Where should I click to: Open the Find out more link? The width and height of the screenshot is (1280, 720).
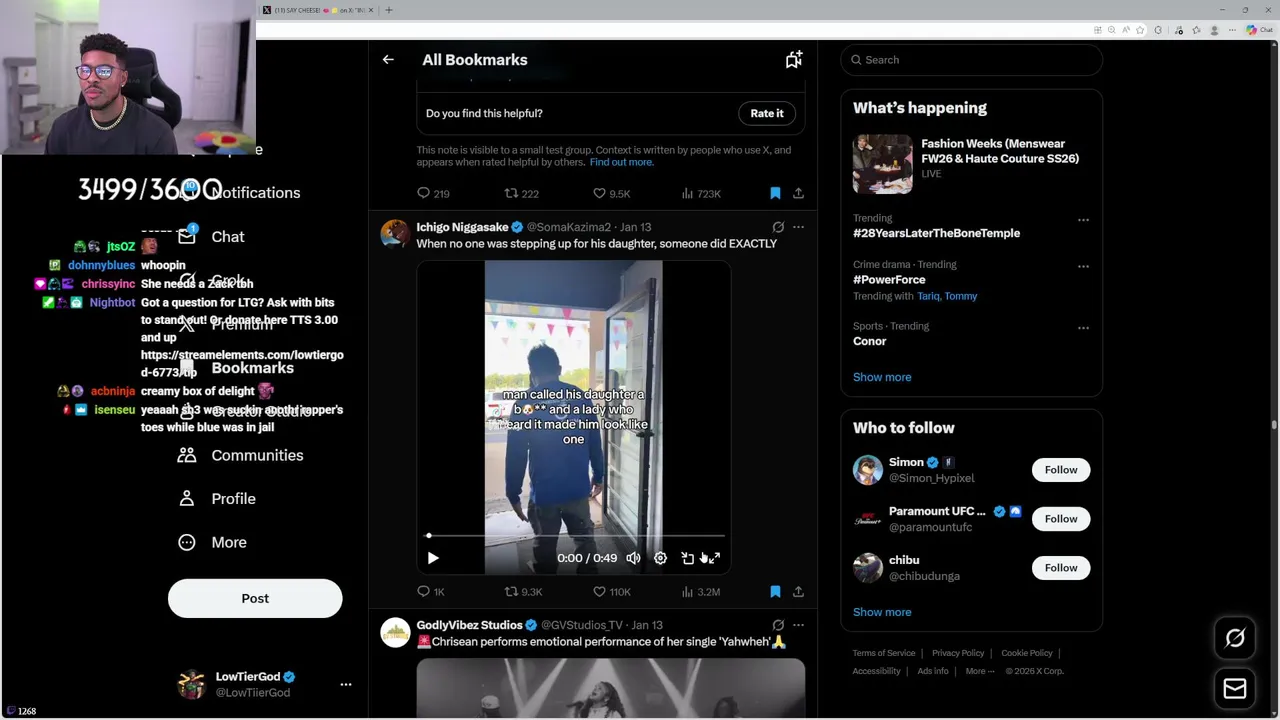(x=621, y=162)
